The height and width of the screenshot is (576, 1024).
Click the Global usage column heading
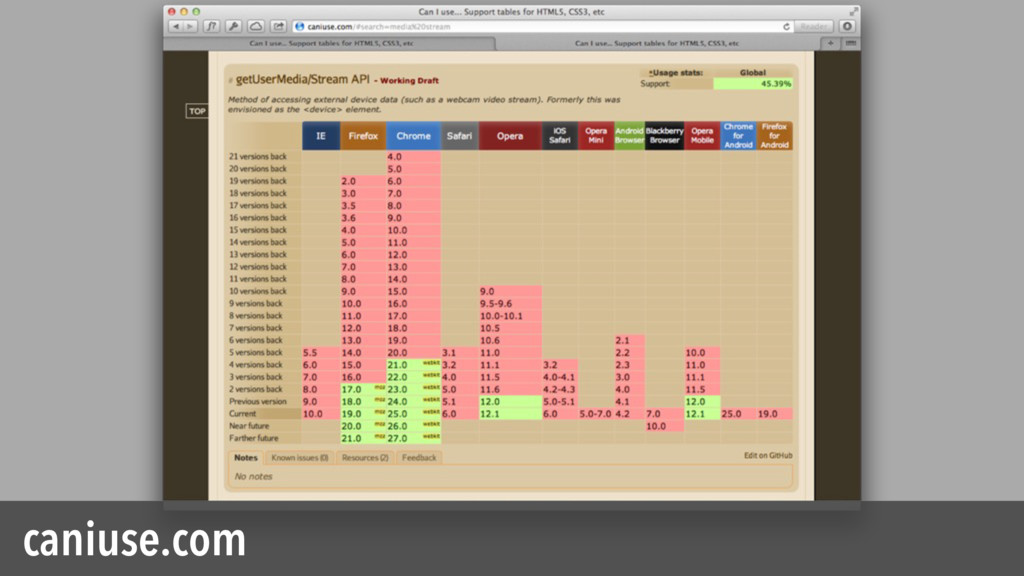752,72
